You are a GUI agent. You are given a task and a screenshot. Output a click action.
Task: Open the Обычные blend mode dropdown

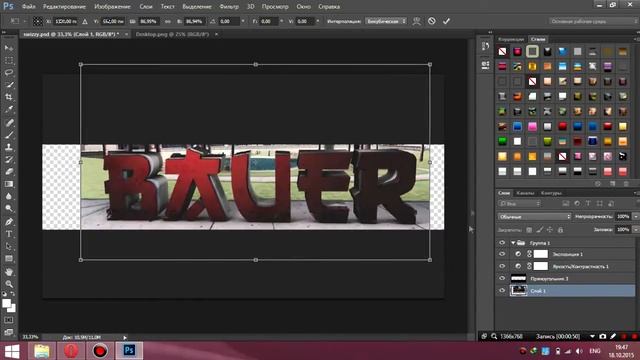tap(534, 216)
